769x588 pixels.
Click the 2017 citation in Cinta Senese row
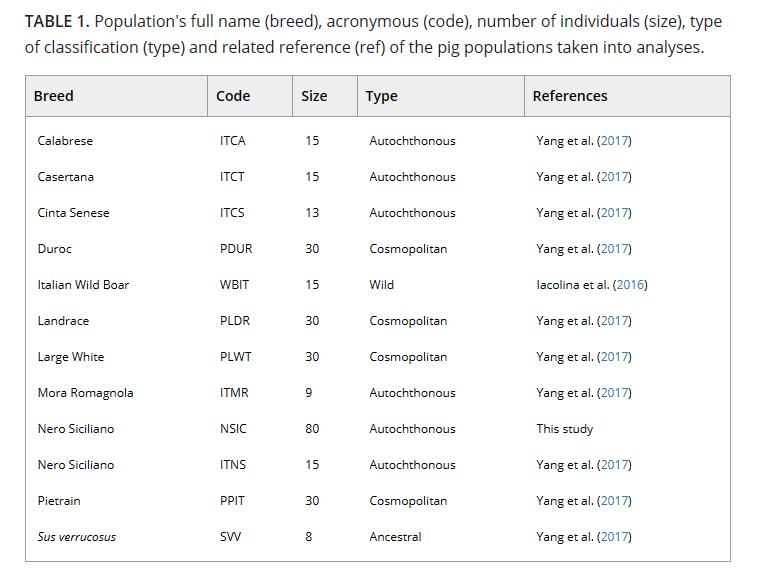[614, 213]
